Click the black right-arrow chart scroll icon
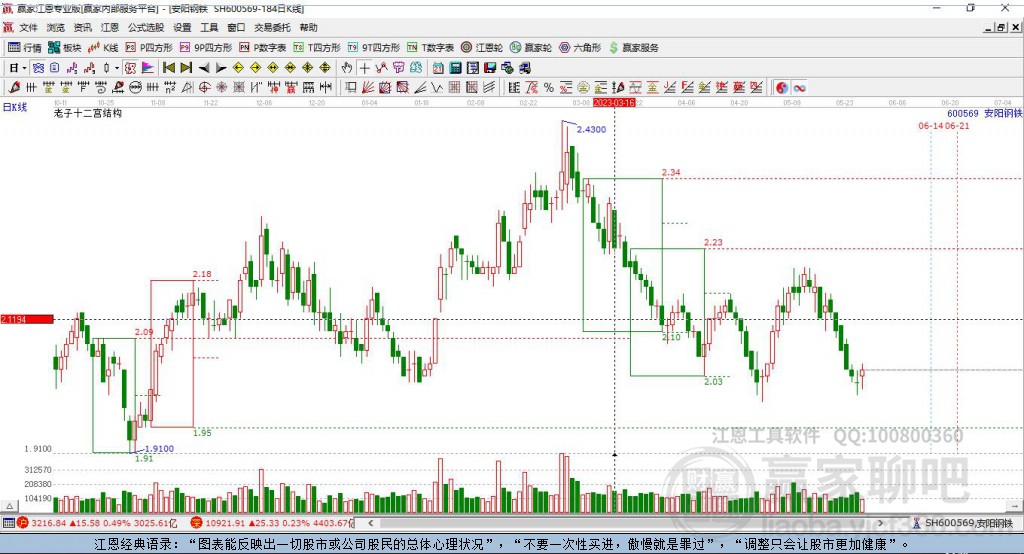This screenshot has height=554, width=1024. click(x=221, y=68)
